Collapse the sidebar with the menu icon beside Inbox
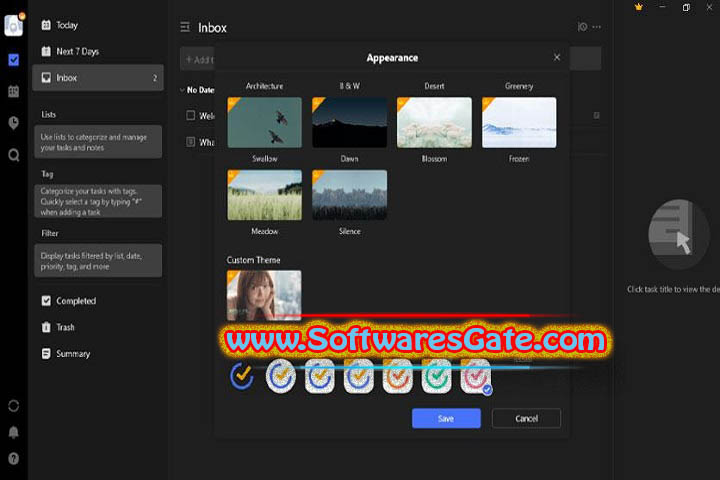This screenshot has width=720, height=480. point(185,27)
